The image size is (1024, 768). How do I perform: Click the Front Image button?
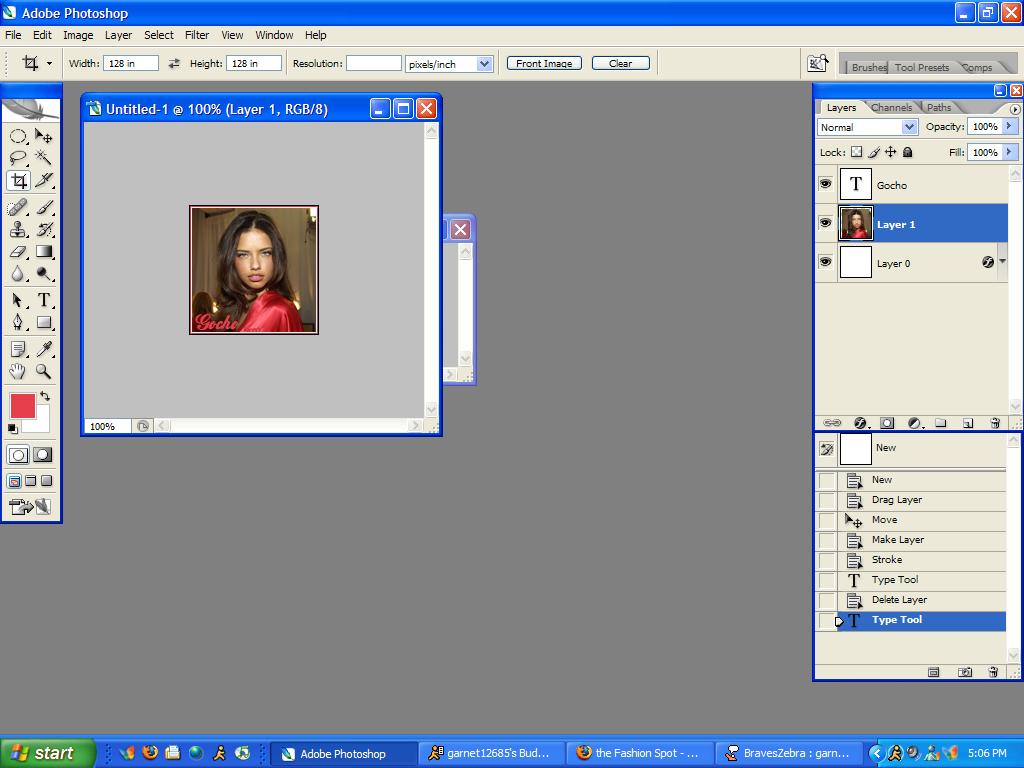tap(544, 63)
